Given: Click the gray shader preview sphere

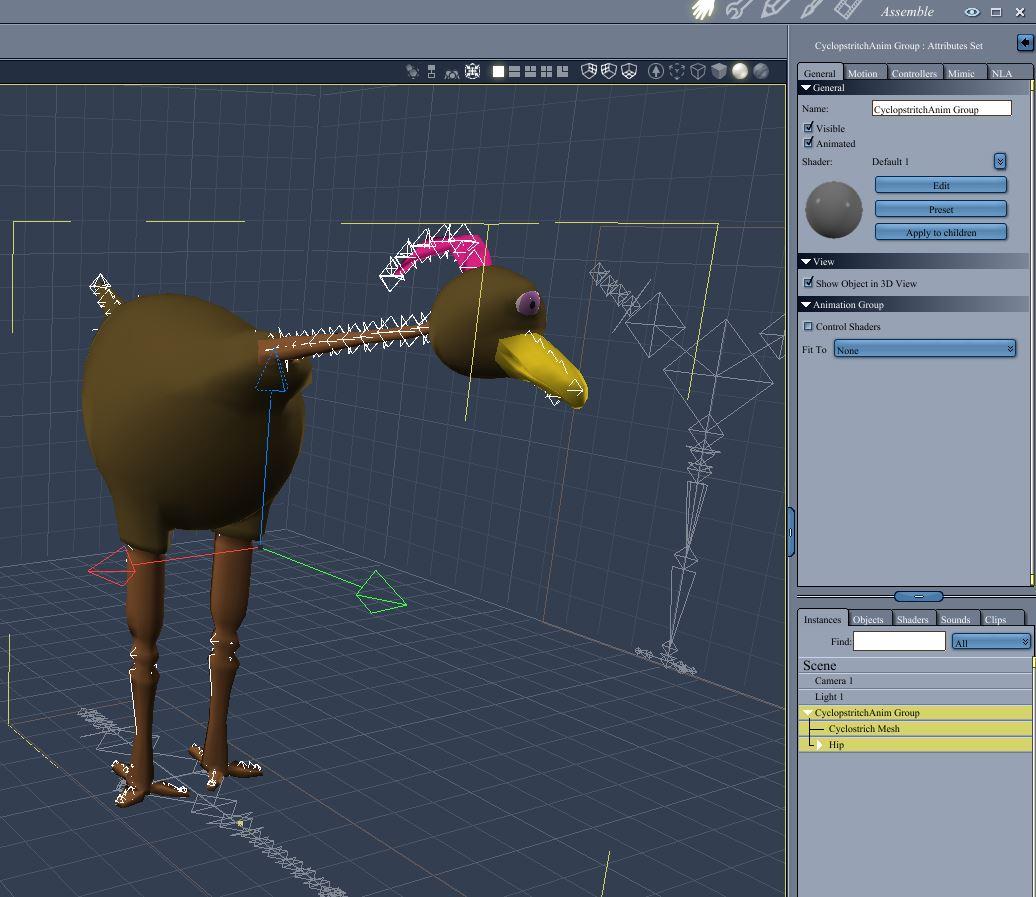Looking at the screenshot, I should (834, 209).
